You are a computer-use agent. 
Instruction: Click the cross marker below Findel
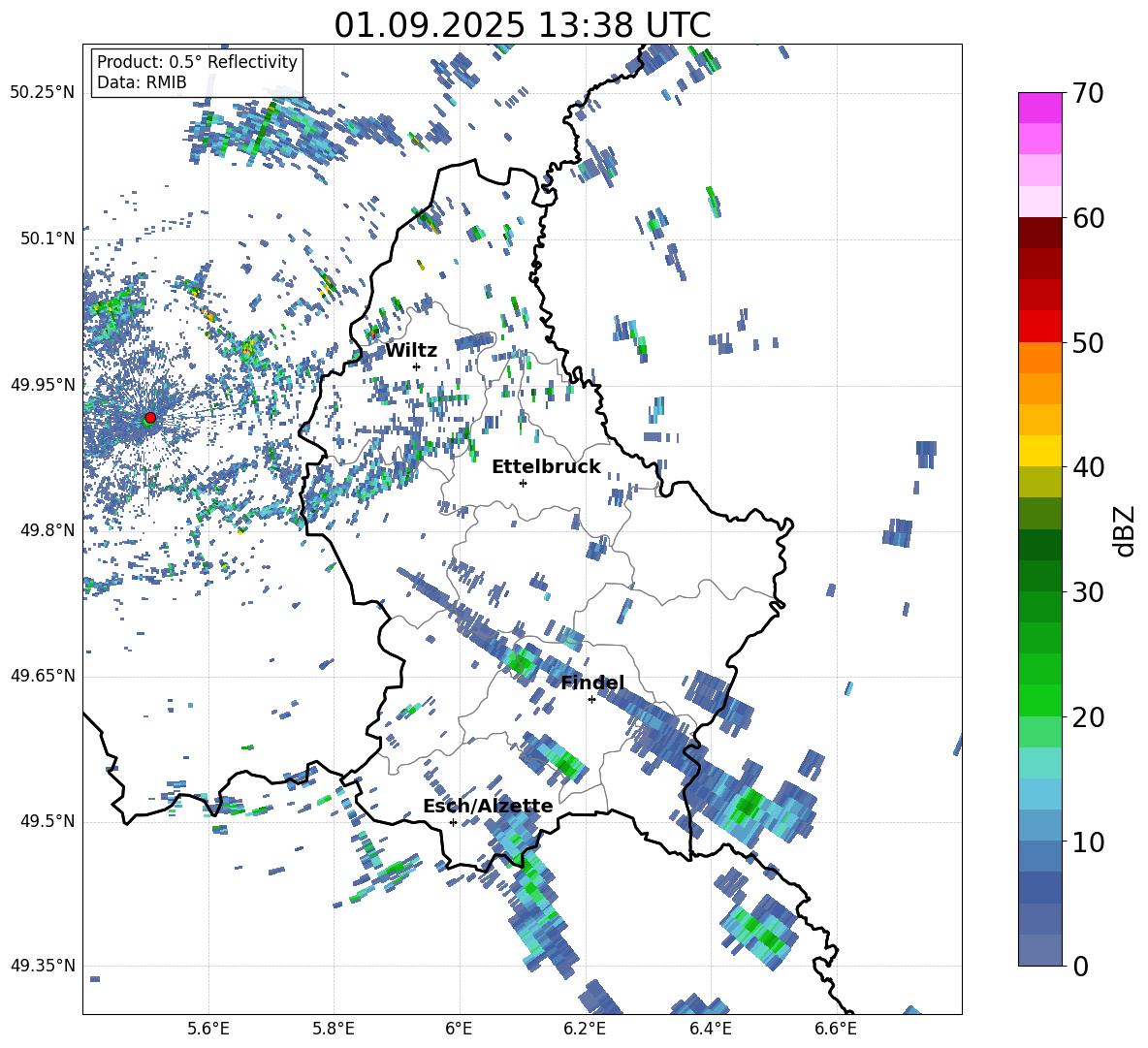pyautogui.click(x=591, y=700)
